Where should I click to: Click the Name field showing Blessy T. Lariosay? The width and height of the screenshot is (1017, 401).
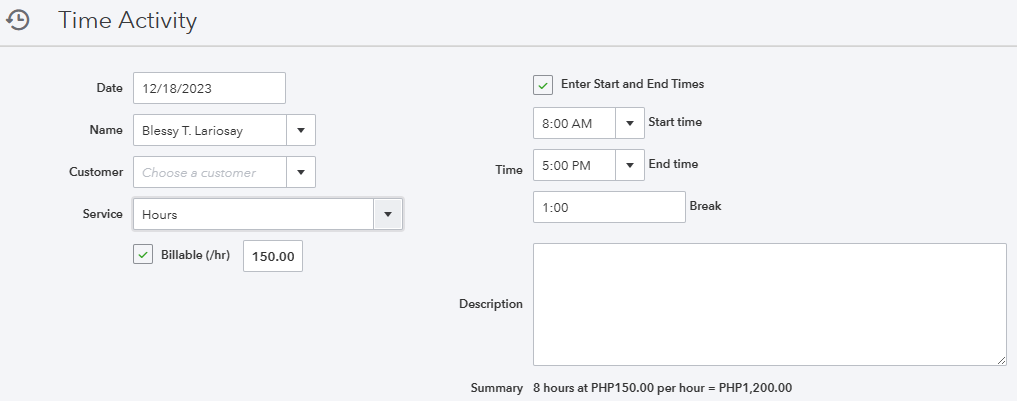pos(210,130)
